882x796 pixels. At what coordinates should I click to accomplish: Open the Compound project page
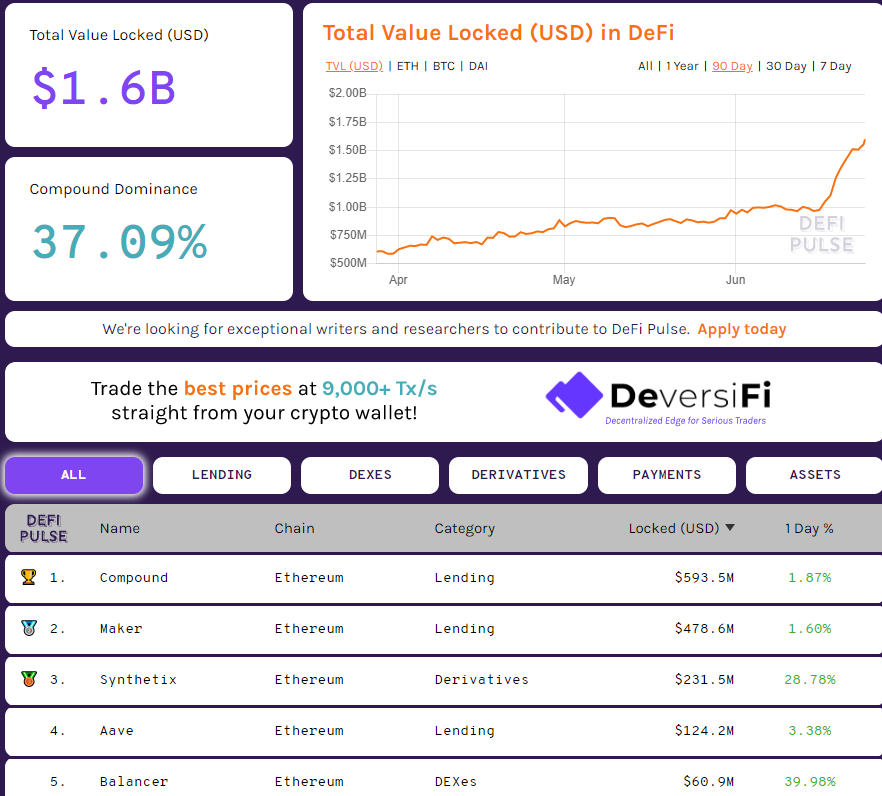pyautogui.click(x=134, y=577)
